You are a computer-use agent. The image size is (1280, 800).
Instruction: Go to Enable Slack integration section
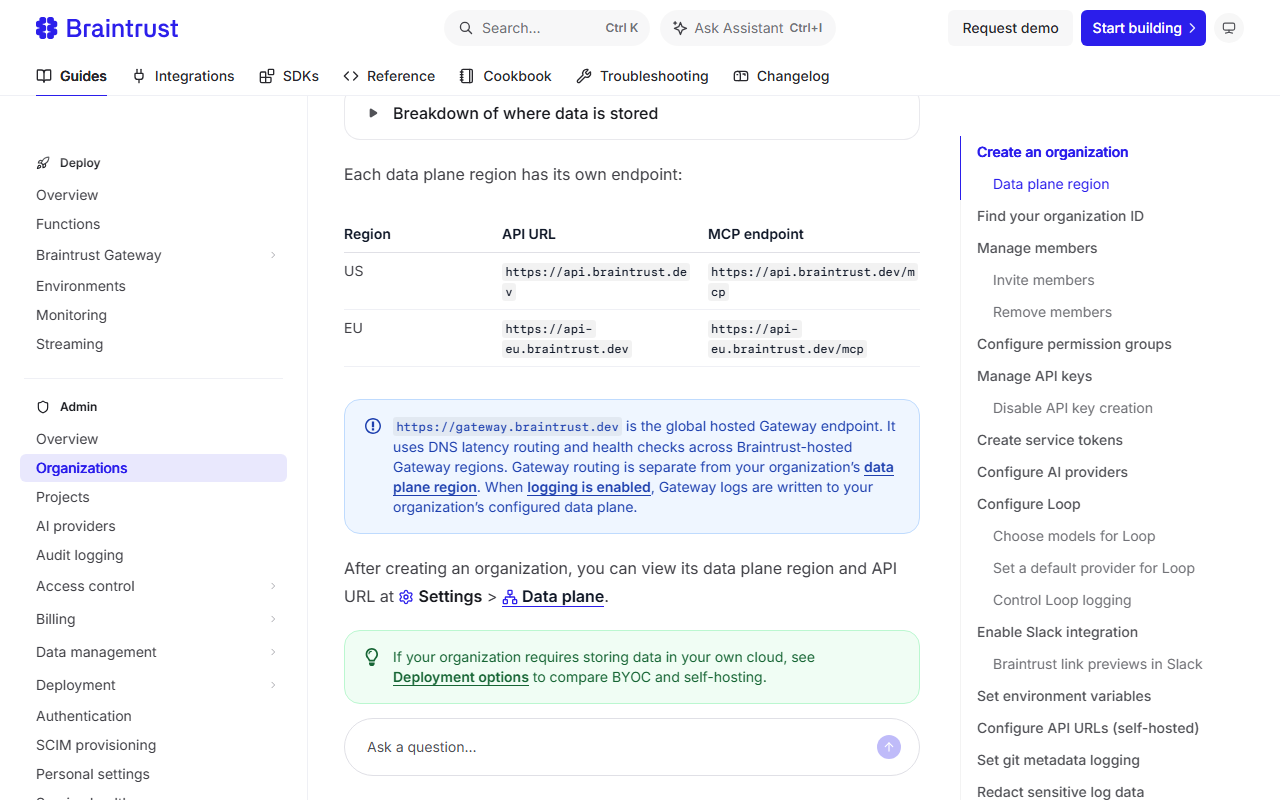[1057, 632]
